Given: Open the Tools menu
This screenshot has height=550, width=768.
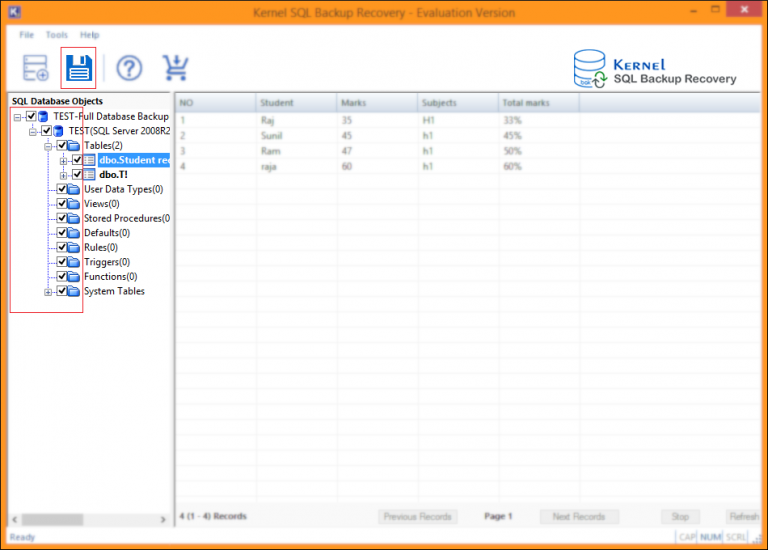Looking at the screenshot, I should click(x=57, y=35).
